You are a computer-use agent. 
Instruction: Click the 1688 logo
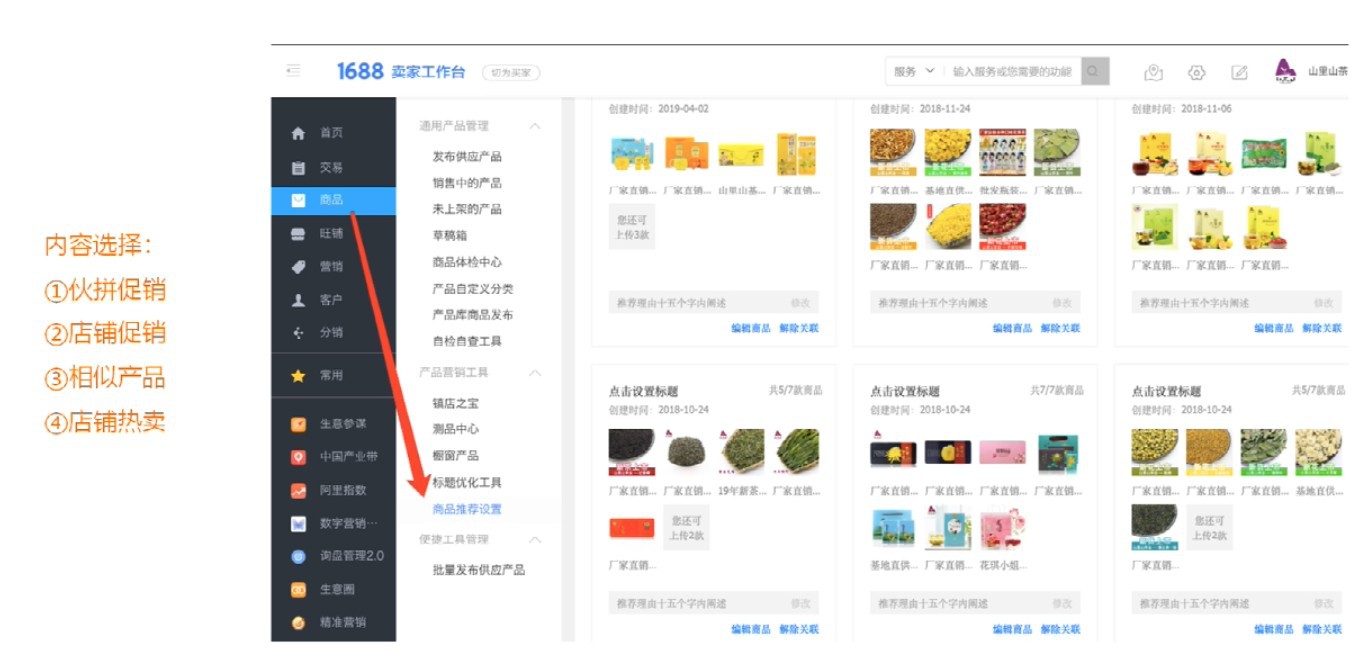point(360,71)
